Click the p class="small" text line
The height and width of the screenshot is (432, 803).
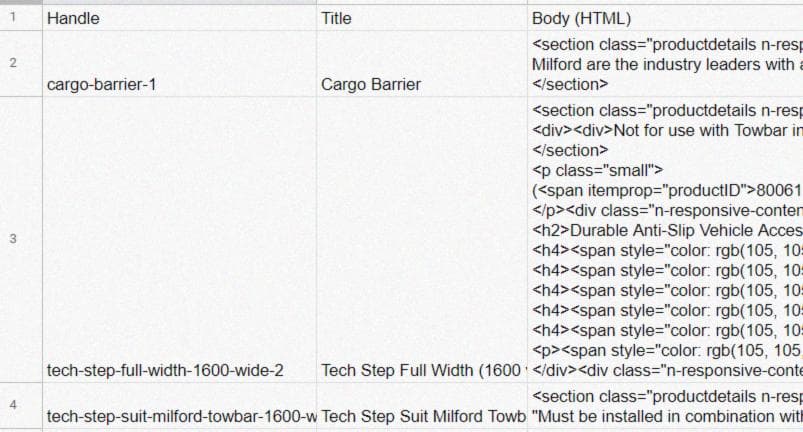click(598, 170)
